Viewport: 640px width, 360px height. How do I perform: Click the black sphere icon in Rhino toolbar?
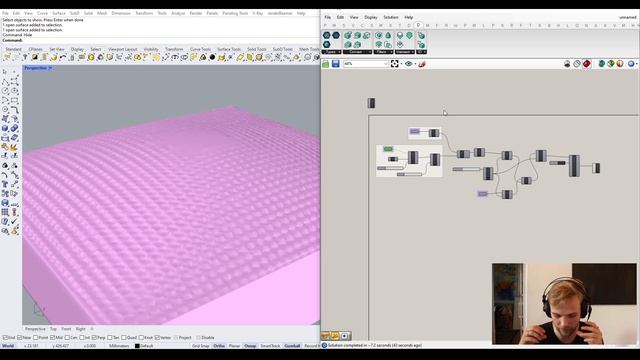tap(212, 58)
